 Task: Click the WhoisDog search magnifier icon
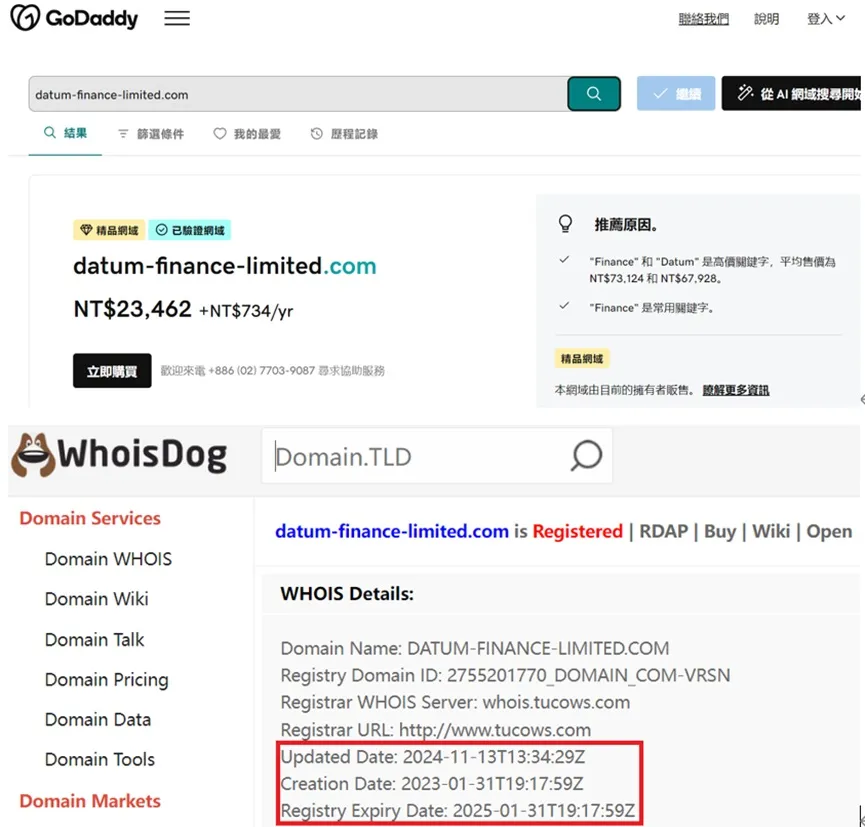(586, 456)
